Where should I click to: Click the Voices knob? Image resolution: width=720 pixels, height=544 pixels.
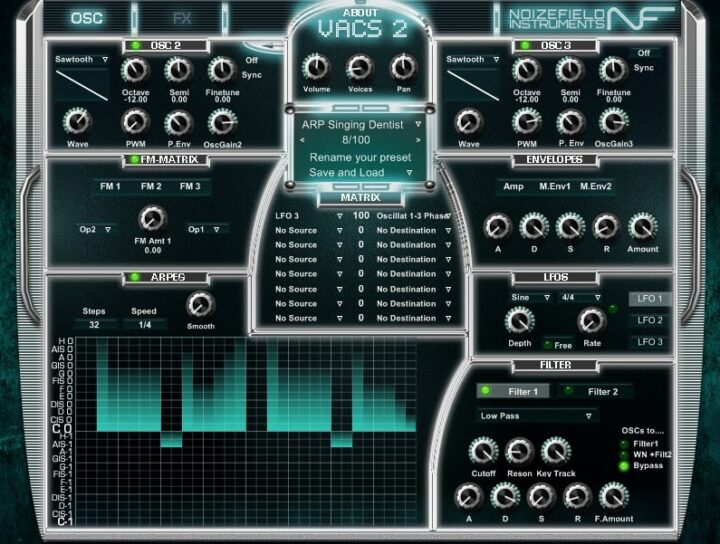(360, 67)
